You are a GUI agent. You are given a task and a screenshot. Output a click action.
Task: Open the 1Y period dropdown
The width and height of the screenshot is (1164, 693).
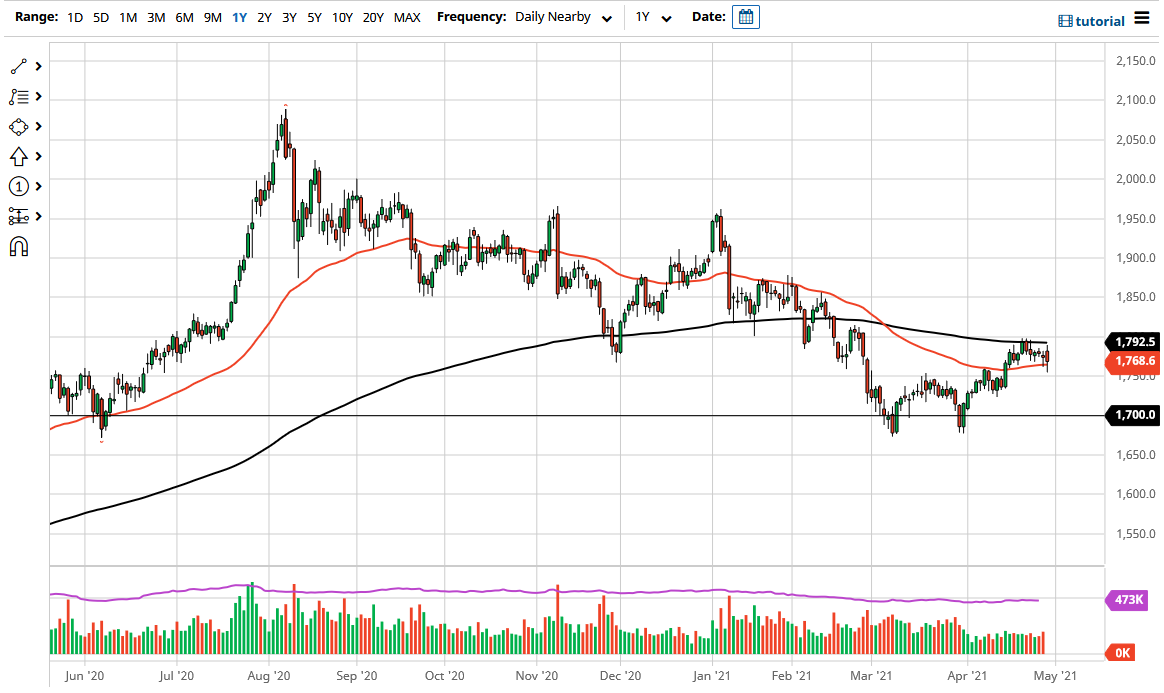[x=653, y=17]
